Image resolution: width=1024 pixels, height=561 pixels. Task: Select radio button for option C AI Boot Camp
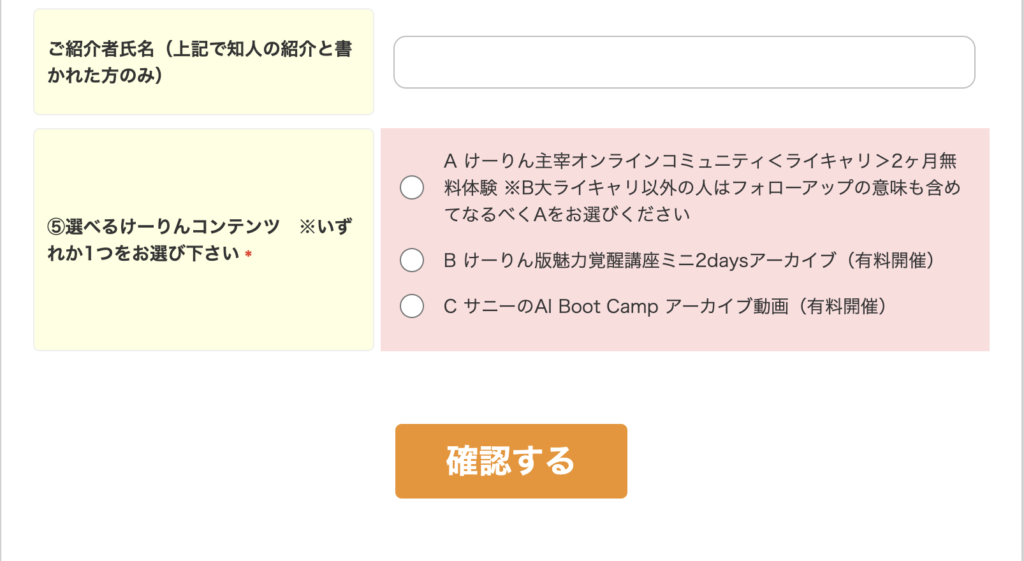click(x=412, y=306)
